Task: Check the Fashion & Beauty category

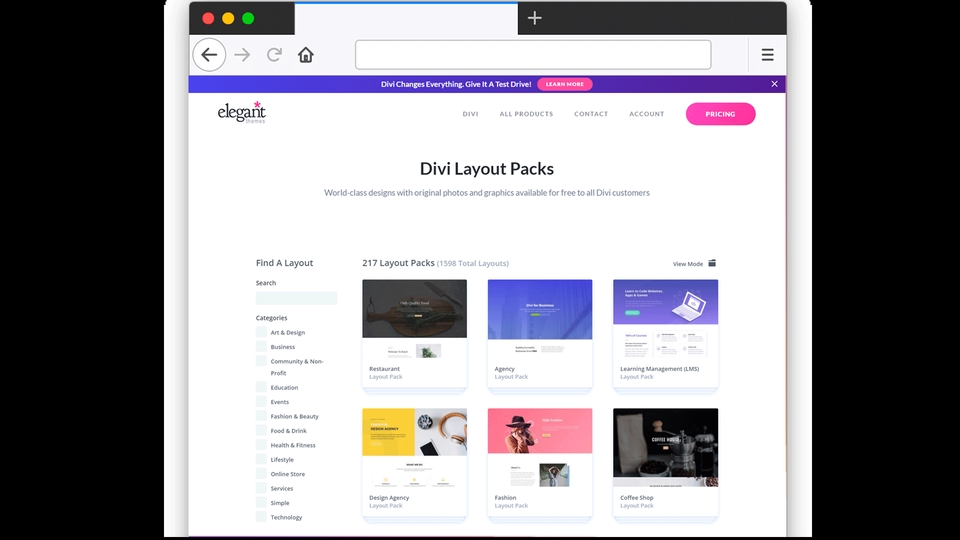Action: coord(261,416)
